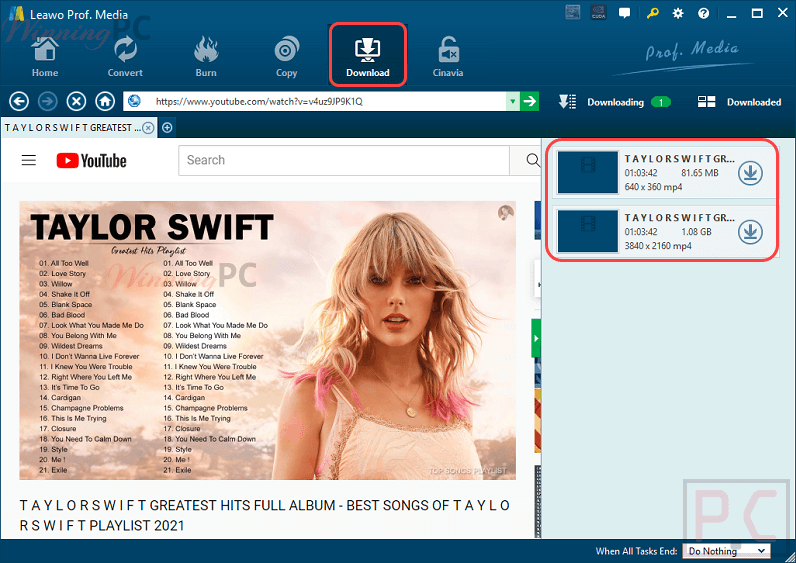Select the 81.65 MB video thumbnail
Viewport: 796px width, 563px height.
pos(588,173)
